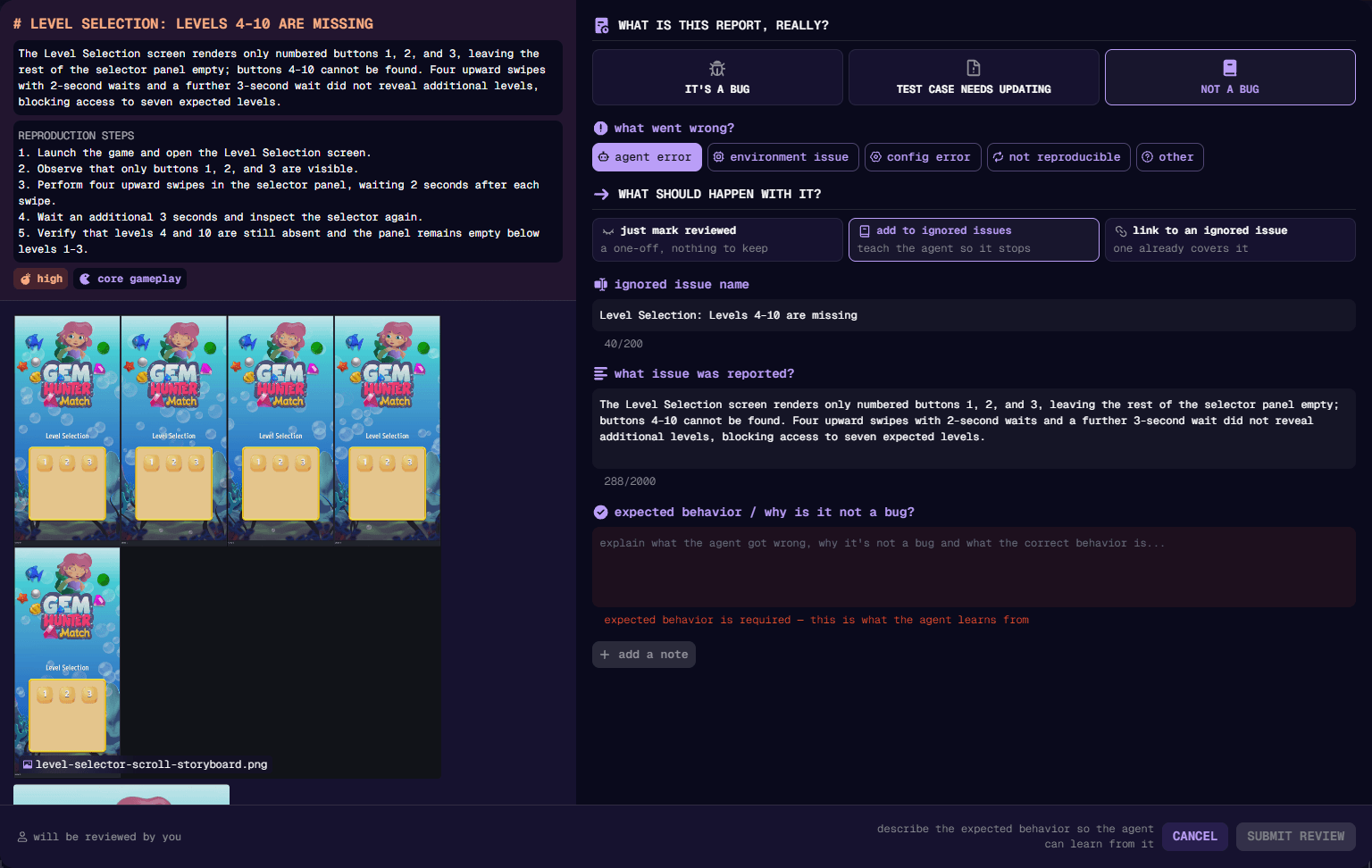The width and height of the screenshot is (1372, 868).
Task: Choose "just mark reviewed" action
Action: coord(717,239)
